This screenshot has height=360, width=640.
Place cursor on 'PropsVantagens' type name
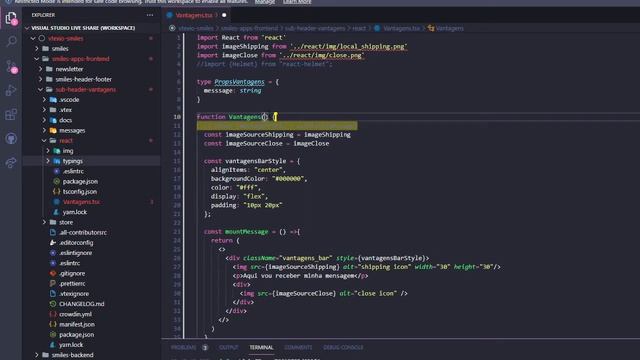pos(240,82)
